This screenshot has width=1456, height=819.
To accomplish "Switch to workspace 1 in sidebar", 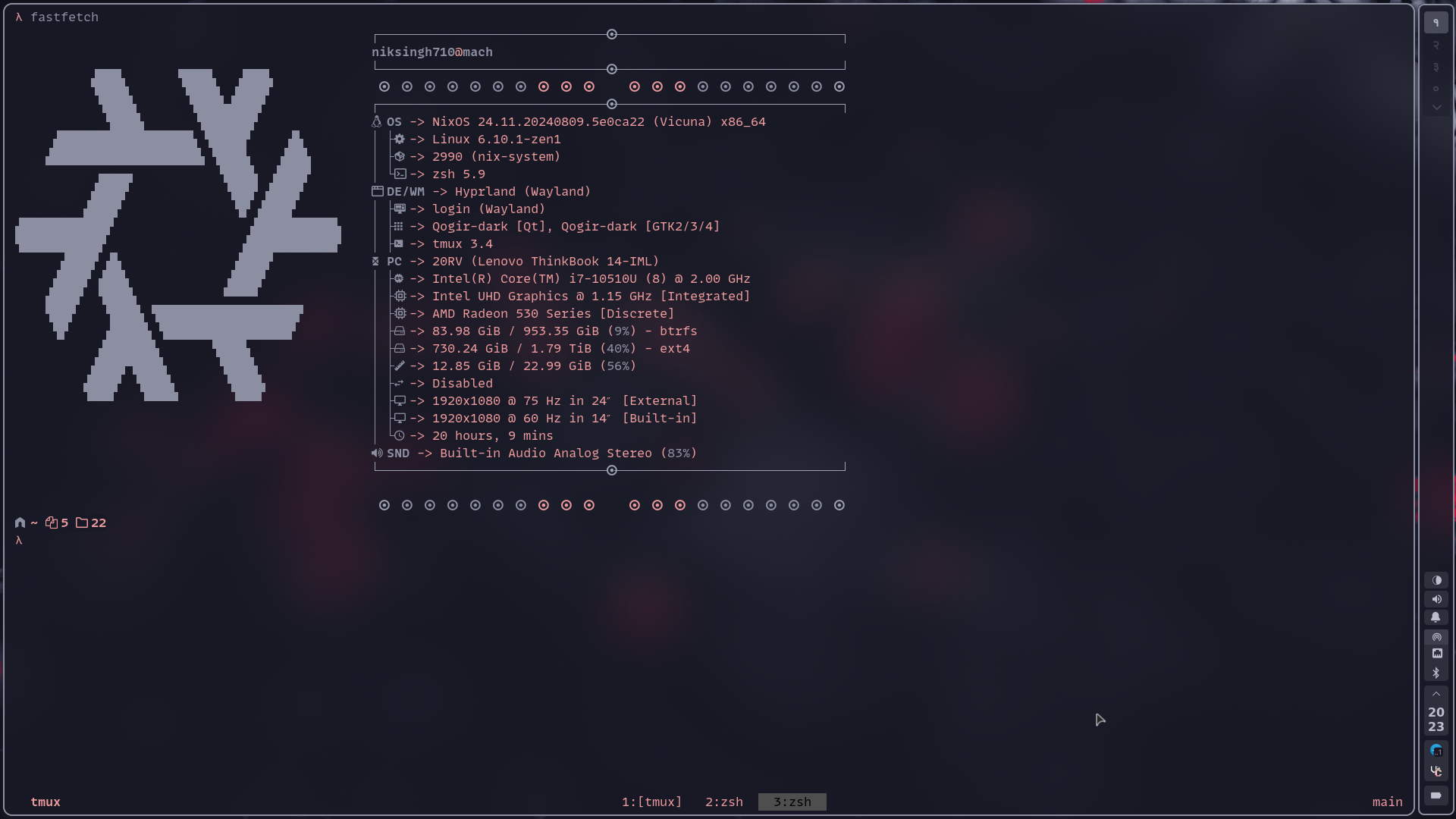I will coord(1436,23).
